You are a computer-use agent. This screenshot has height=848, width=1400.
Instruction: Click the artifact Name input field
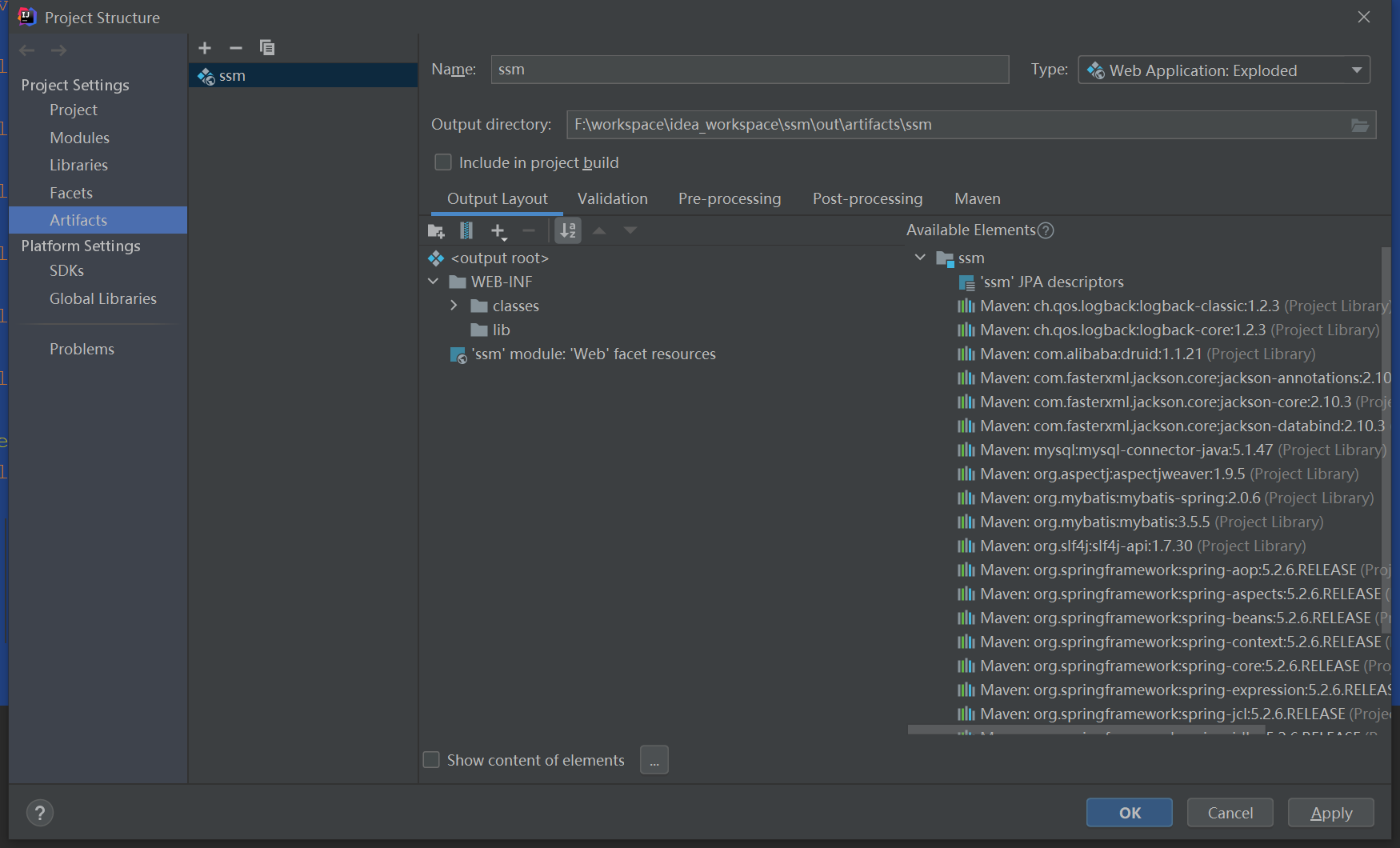[750, 70]
